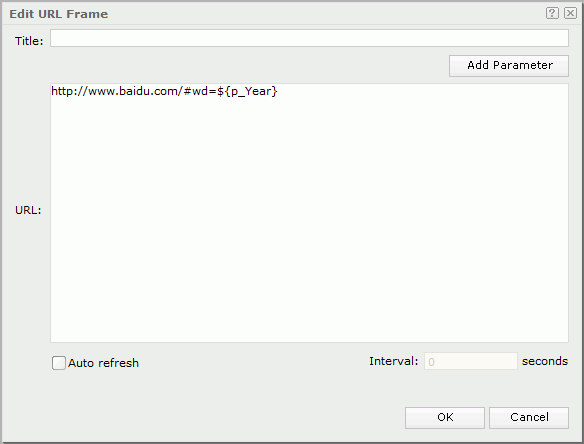Dismiss the dialog with Cancel
This screenshot has width=584, height=444.
pos(529,417)
